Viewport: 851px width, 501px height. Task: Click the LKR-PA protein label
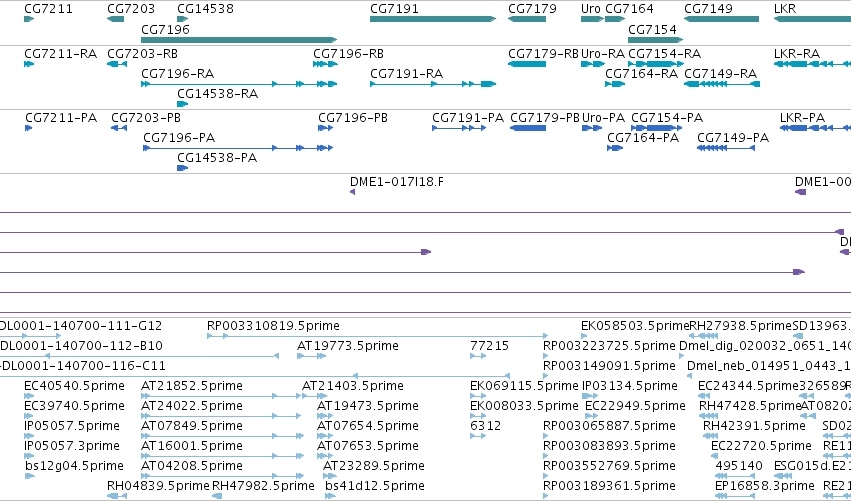[803, 118]
